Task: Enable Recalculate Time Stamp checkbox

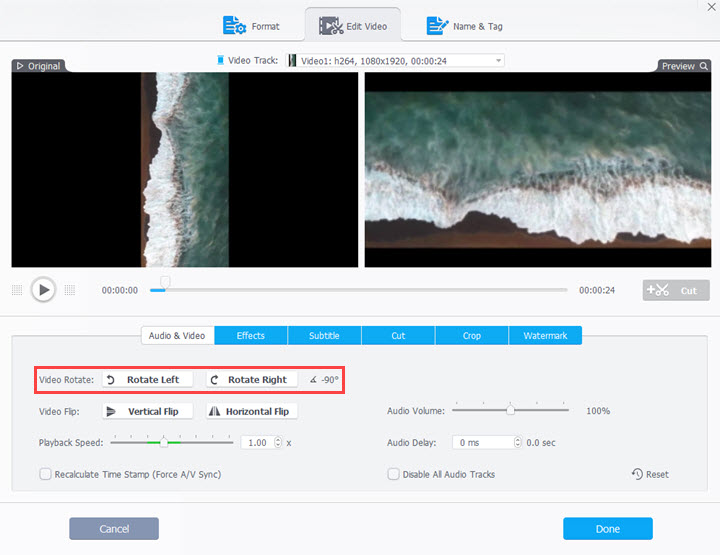Action: point(46,474)
